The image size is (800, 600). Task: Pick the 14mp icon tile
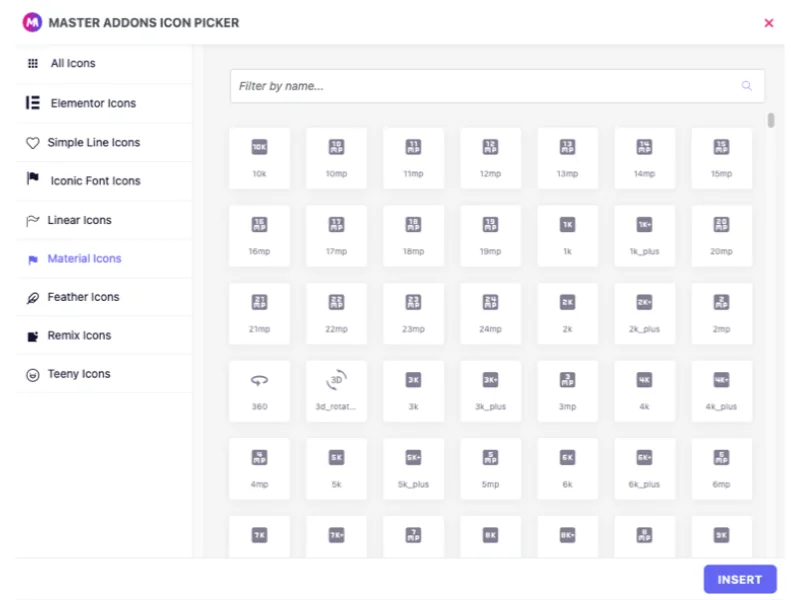[644, 158]
